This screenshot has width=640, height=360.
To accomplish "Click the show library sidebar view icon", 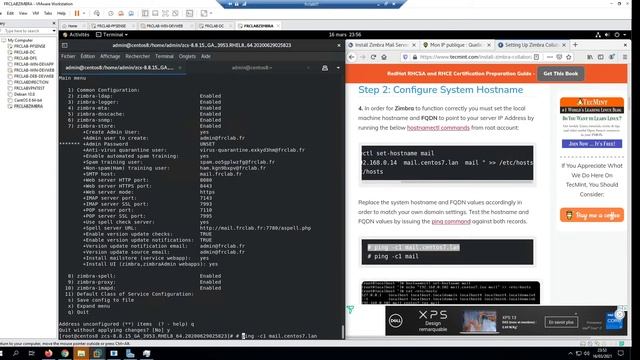I will pos(145,13).
